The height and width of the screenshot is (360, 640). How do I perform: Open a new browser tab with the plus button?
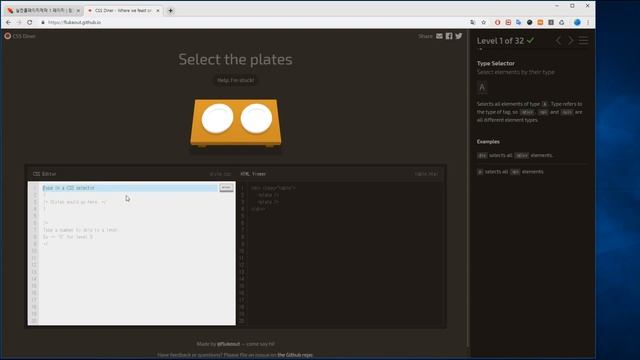click(171, 11)
